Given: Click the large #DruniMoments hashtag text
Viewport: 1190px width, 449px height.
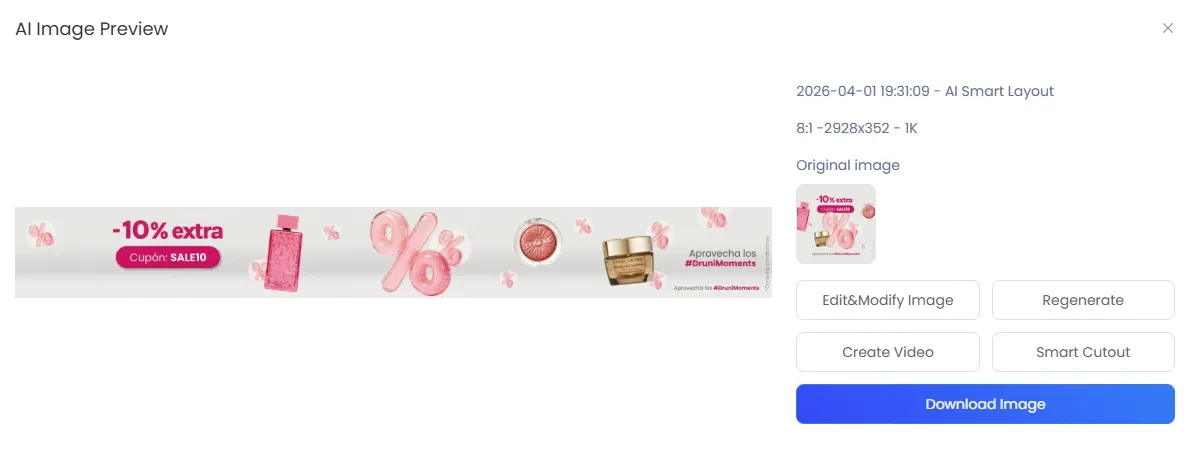Looking at the screenshot, I should point(719,263).
